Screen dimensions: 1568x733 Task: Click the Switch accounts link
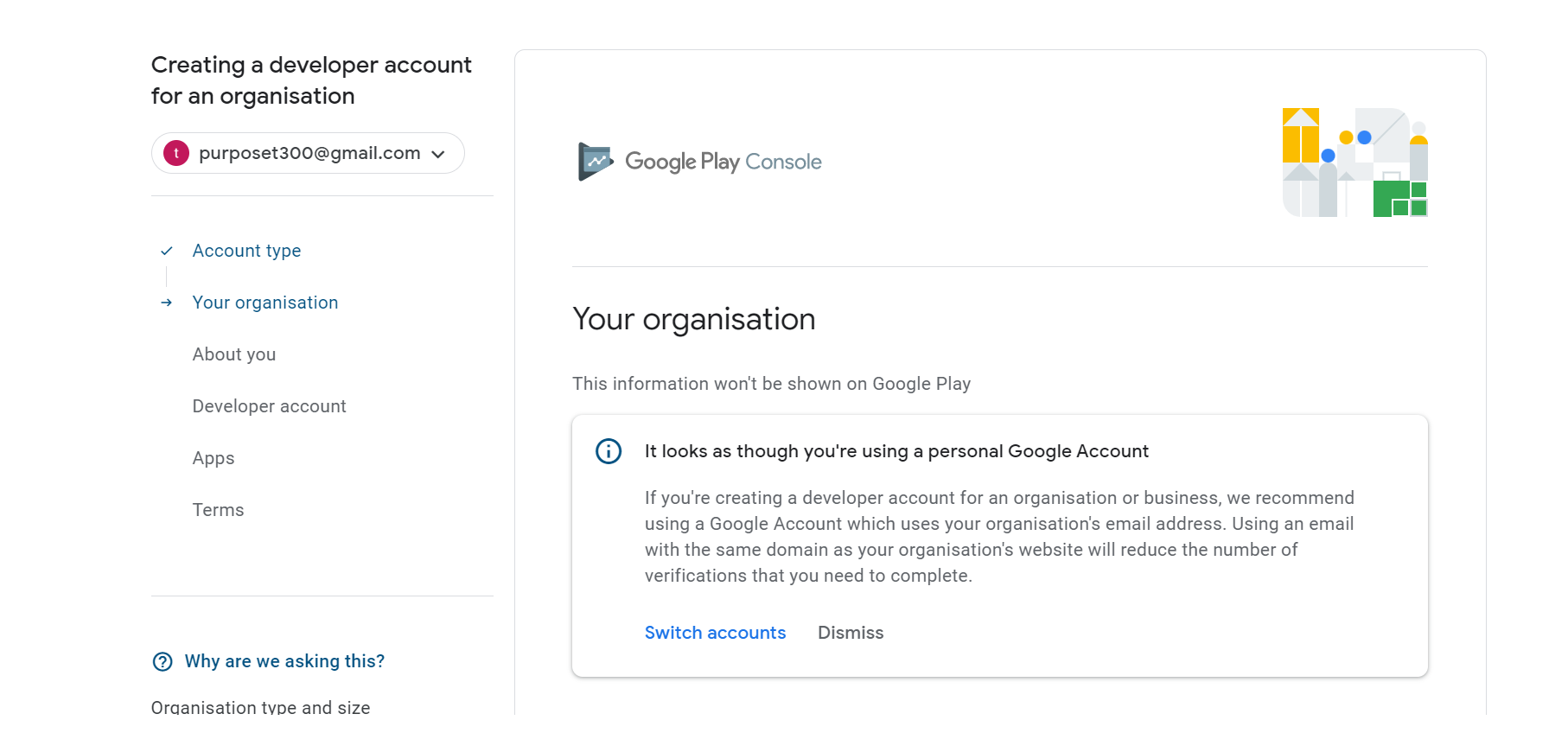tap(715, 633)
